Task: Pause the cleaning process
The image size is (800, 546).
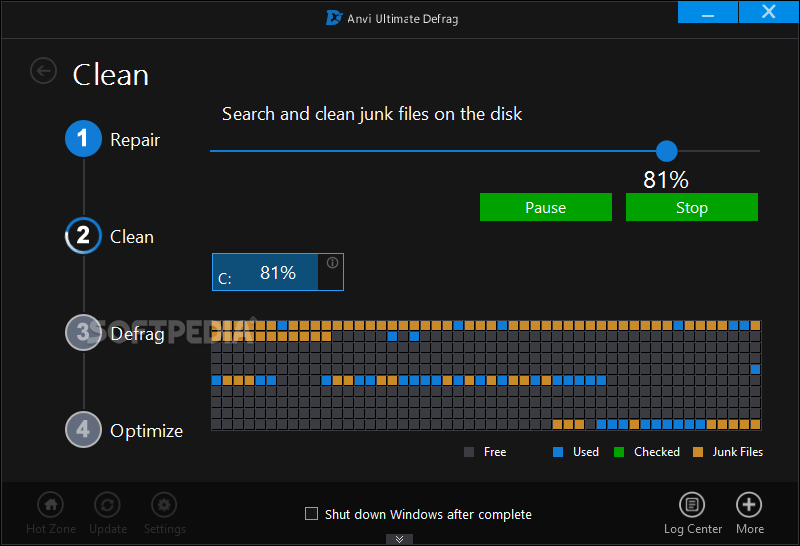Action: (545, 207)
